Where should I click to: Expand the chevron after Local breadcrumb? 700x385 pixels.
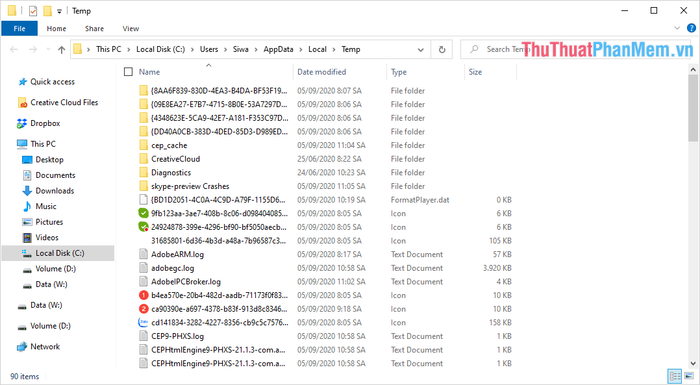pos(334,50)
